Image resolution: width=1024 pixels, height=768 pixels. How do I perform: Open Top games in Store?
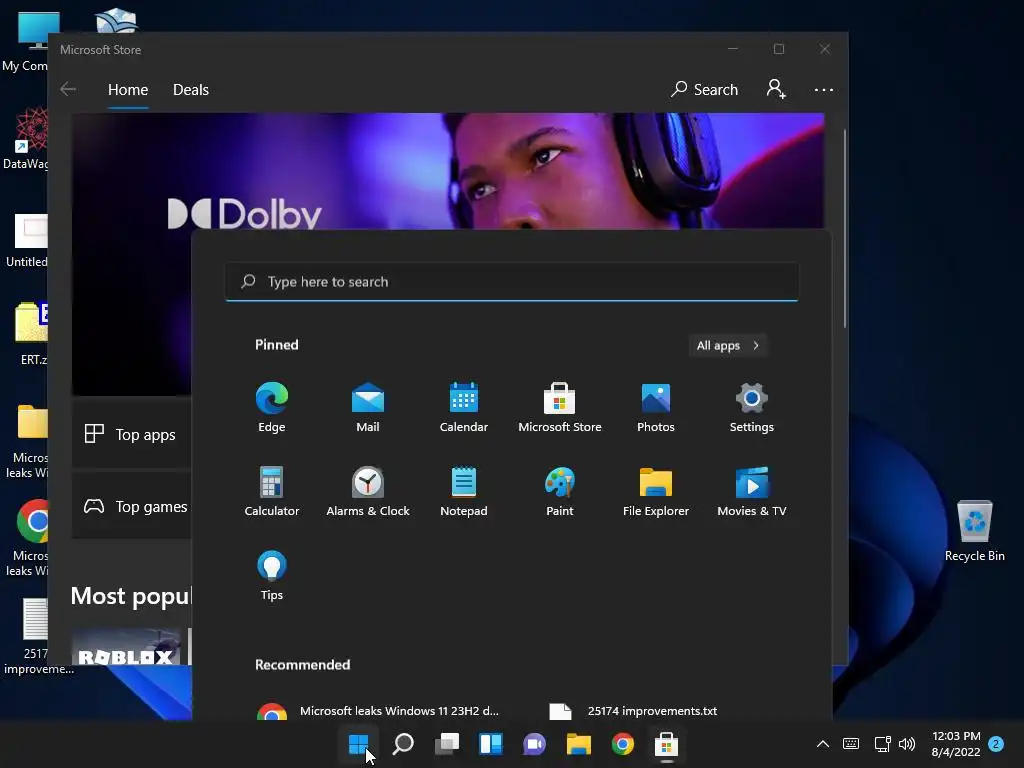coord(131,506)
